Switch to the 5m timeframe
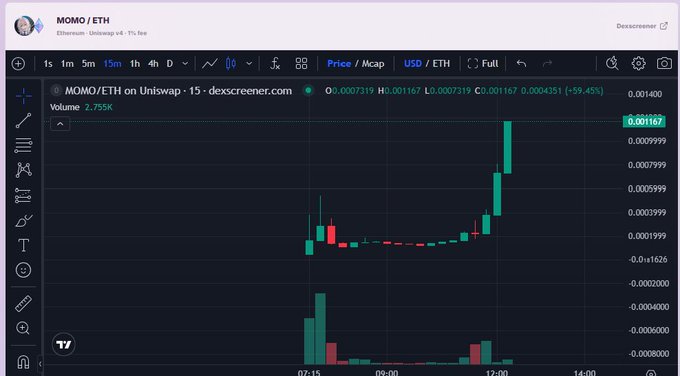Screen dimensions: 680x376 (88, 64)
